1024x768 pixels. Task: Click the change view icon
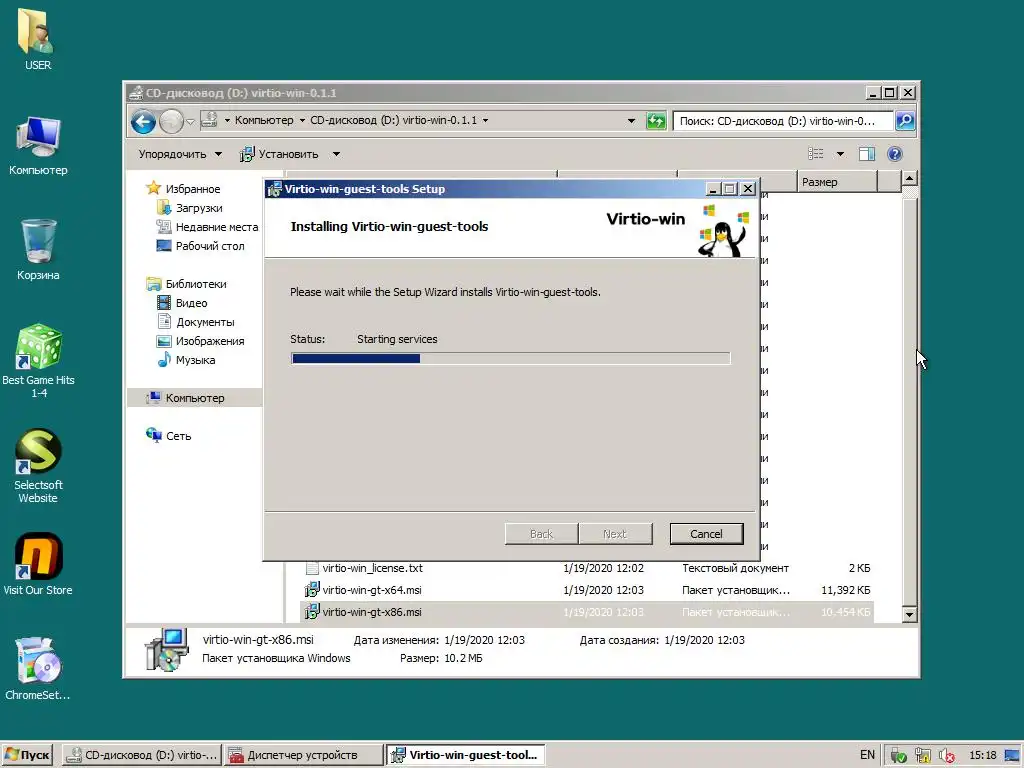pos(816,154)
